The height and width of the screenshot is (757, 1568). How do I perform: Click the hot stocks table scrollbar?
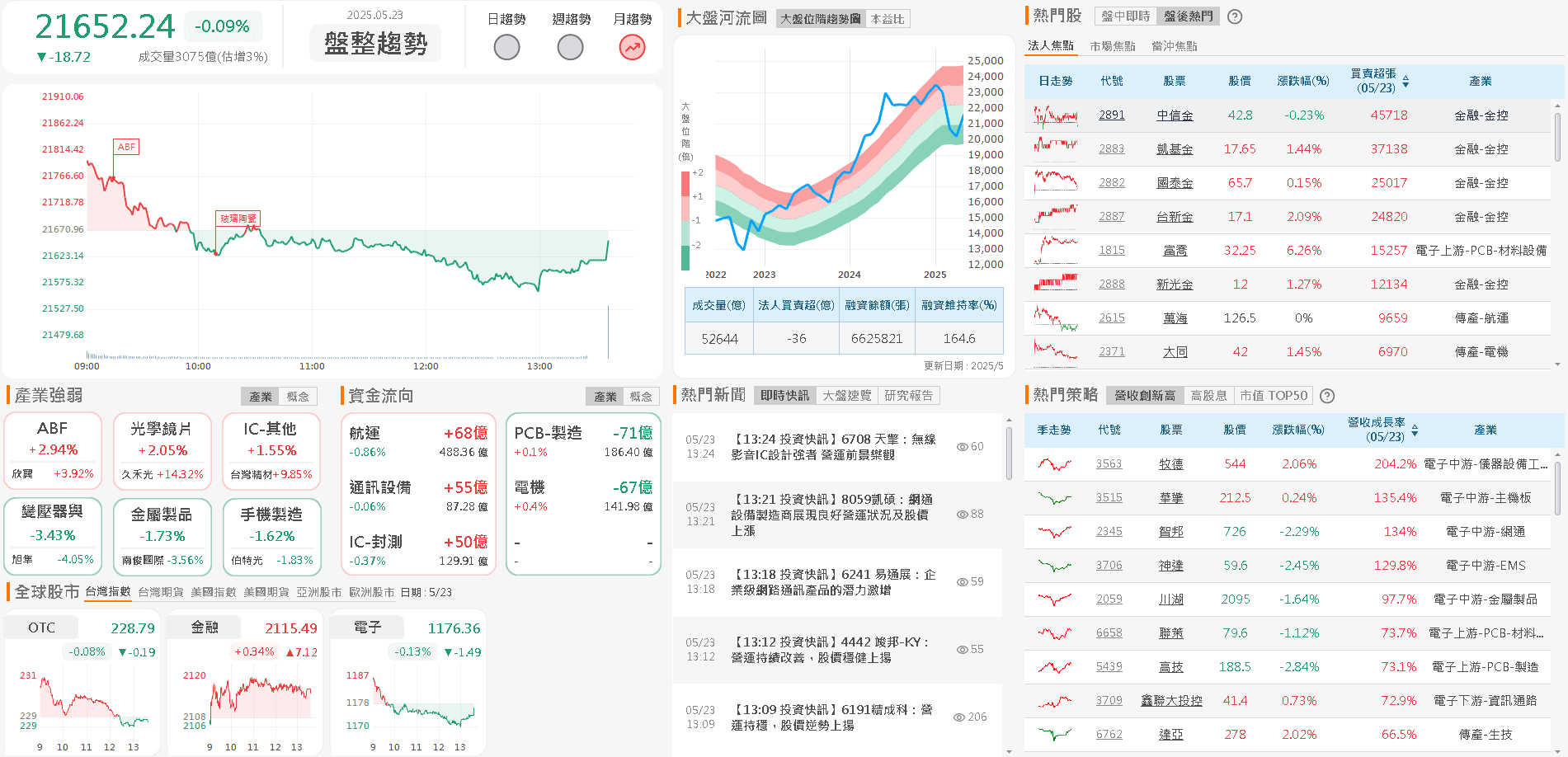[1557, 137]
